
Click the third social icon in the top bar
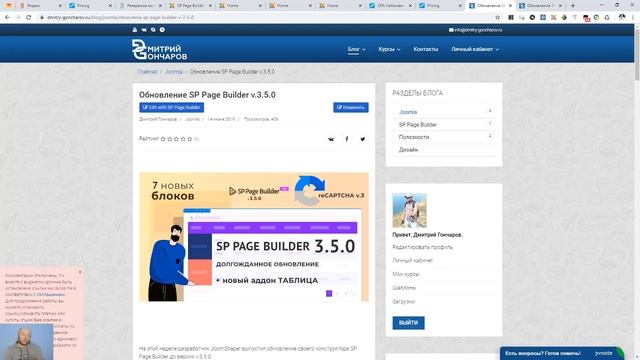(x=153, y=30)
